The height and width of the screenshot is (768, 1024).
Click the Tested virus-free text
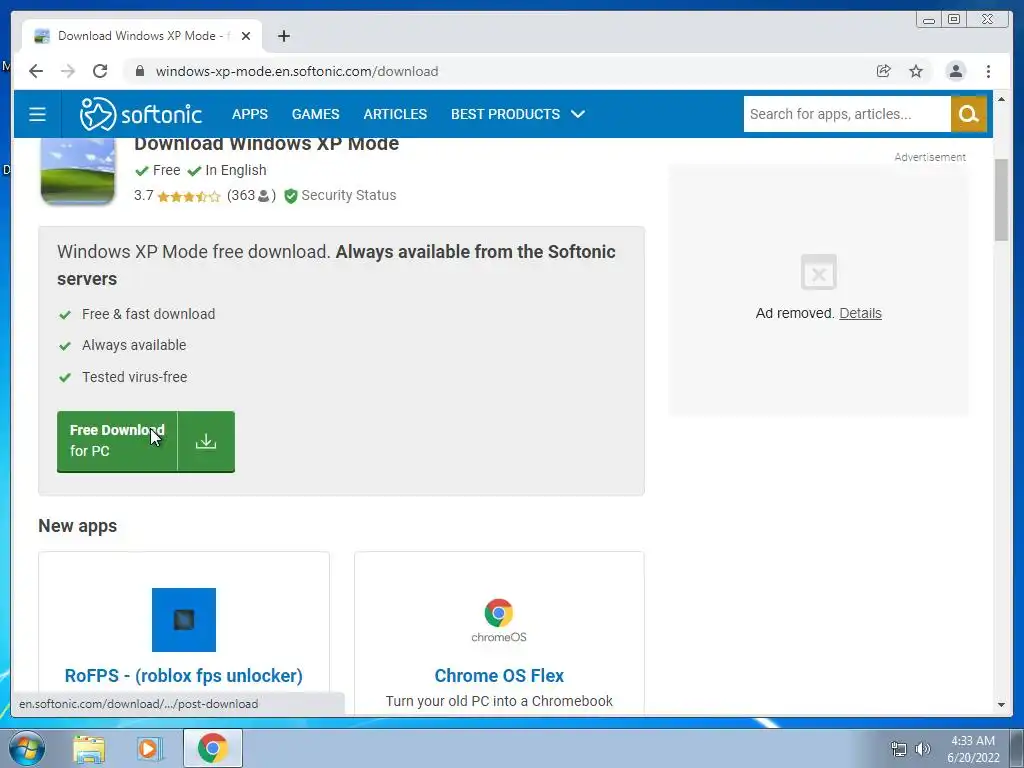click(x=135, y=377)
